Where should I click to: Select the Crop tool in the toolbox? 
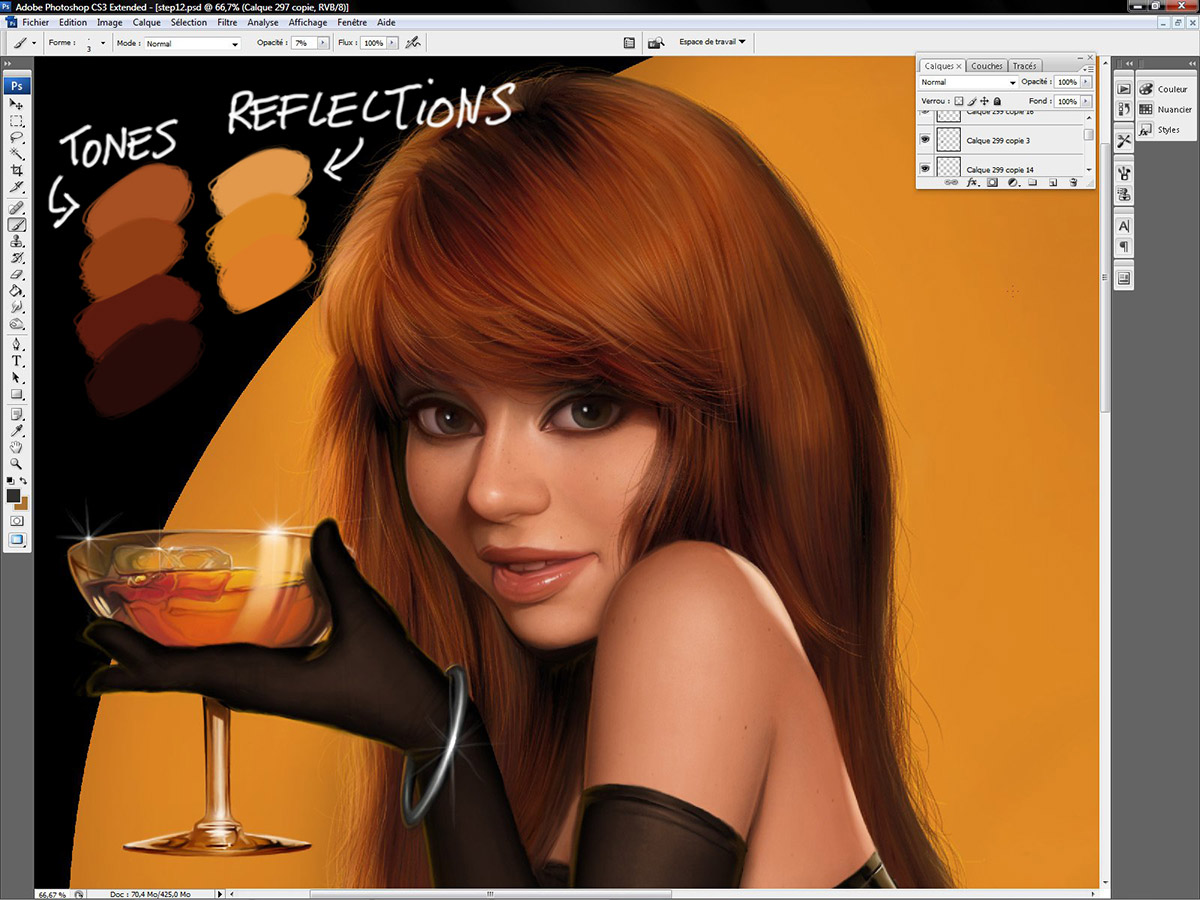[x=17, y=171]
